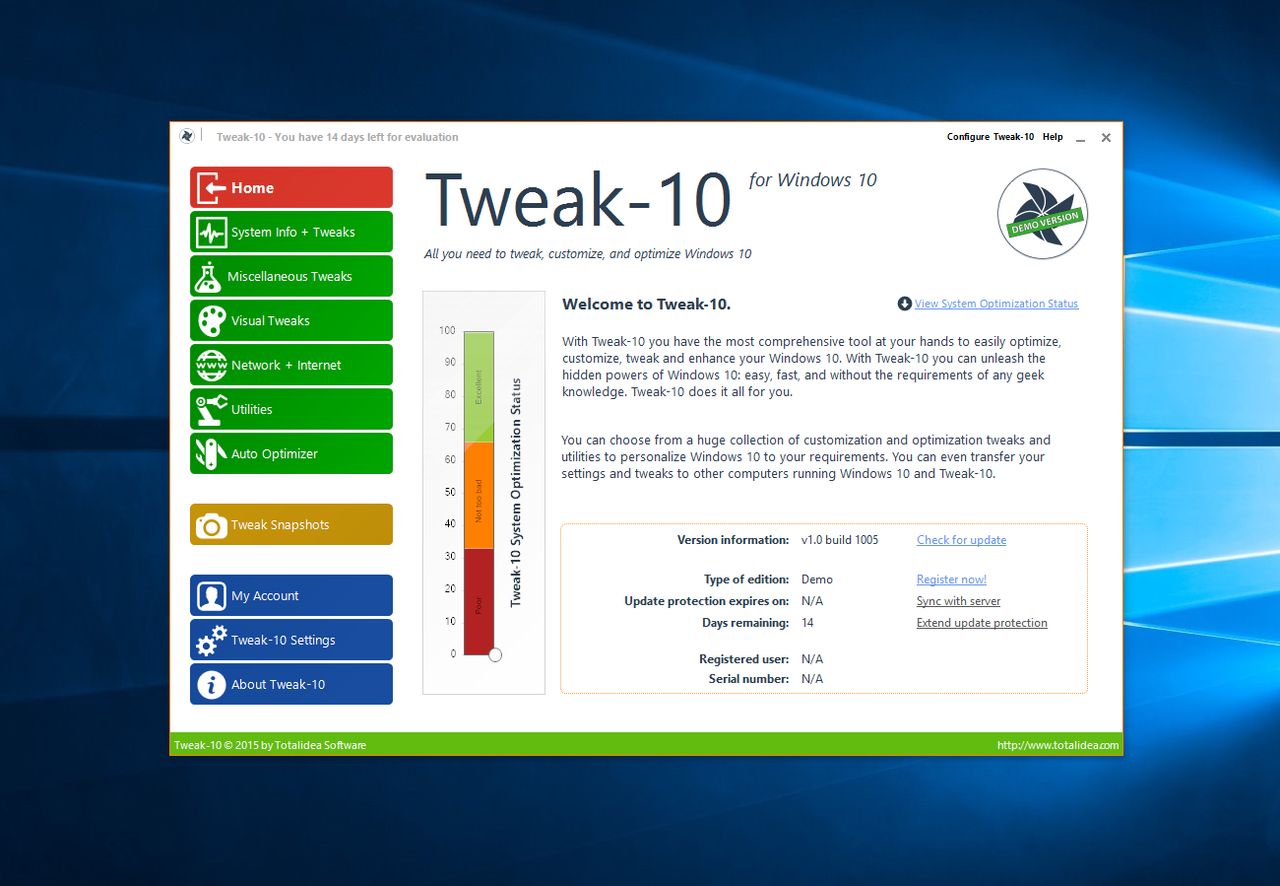
Task: Select the Home icon in the sidebar
Action: (x=211, y=187)
